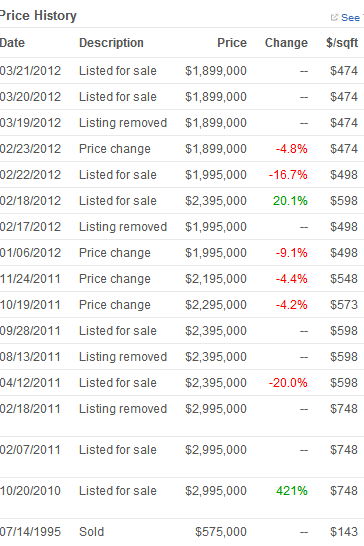
Task: Select the 02/17/2012 Listing removed row
Action: (x=182, y=227)
